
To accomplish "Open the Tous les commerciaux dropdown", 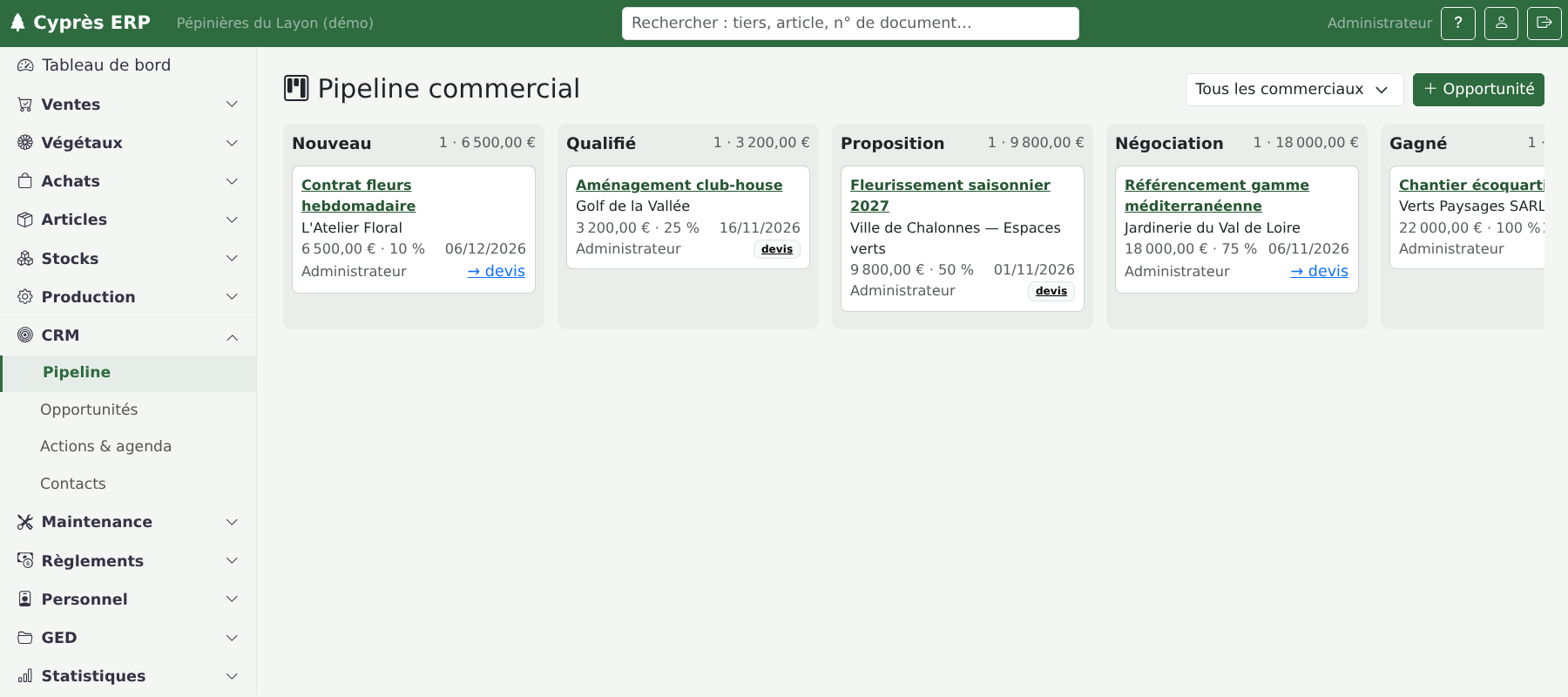I will 1294,90.
